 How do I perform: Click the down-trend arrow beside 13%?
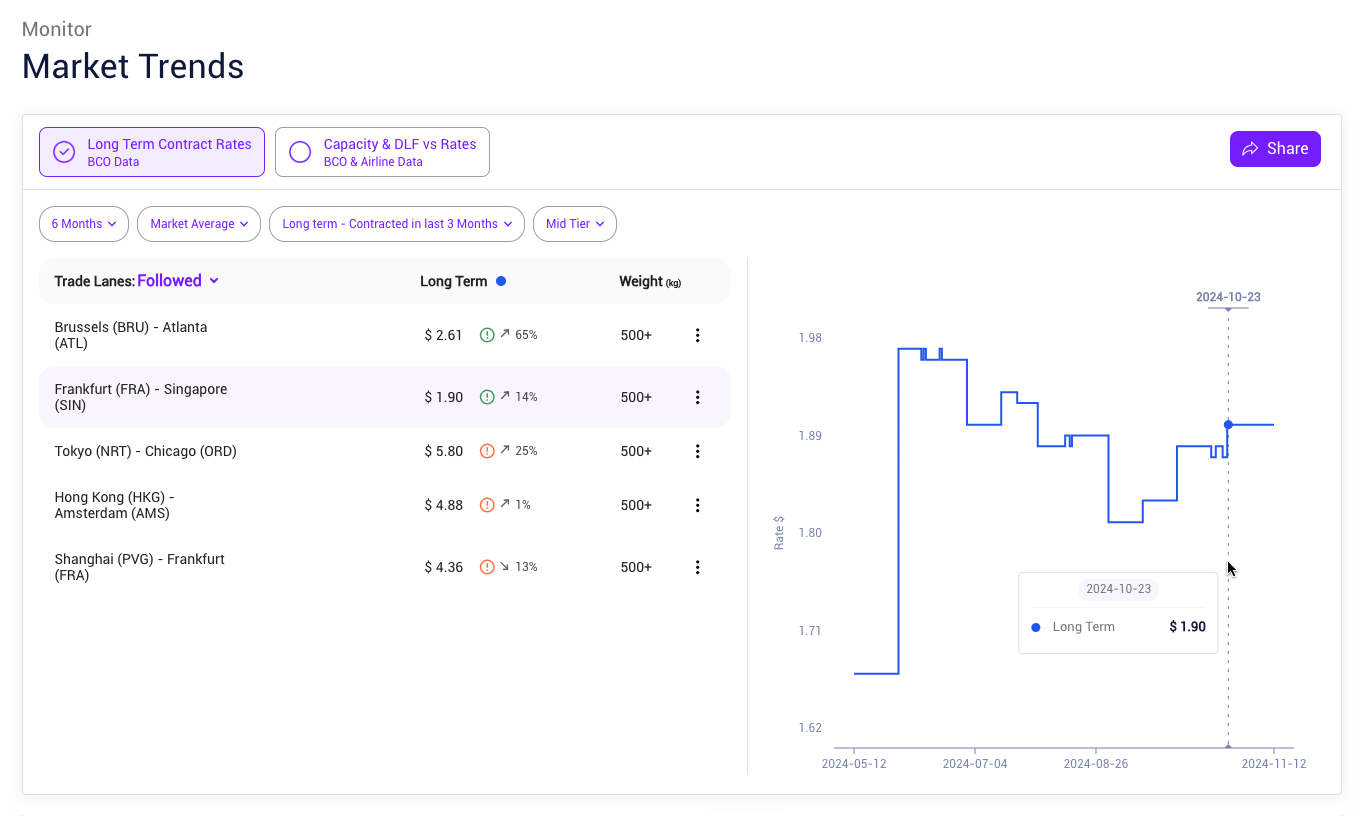(x=505, y=567)
